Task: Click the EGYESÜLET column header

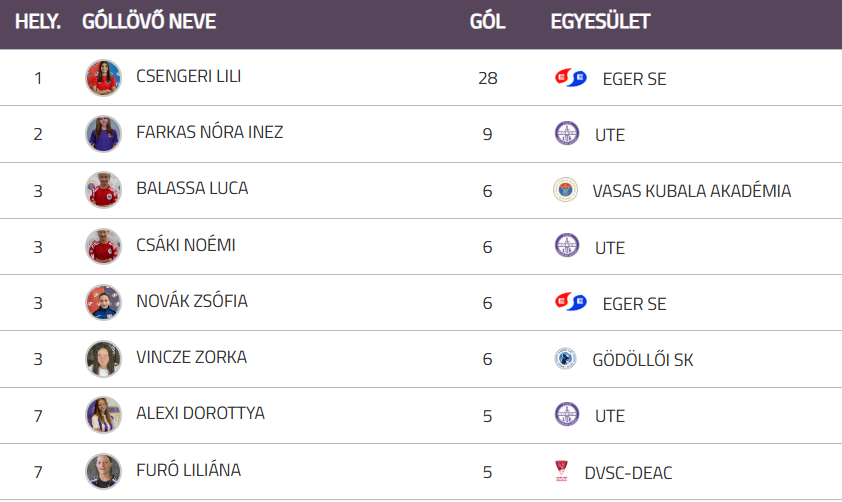Action: coord(600,21)
